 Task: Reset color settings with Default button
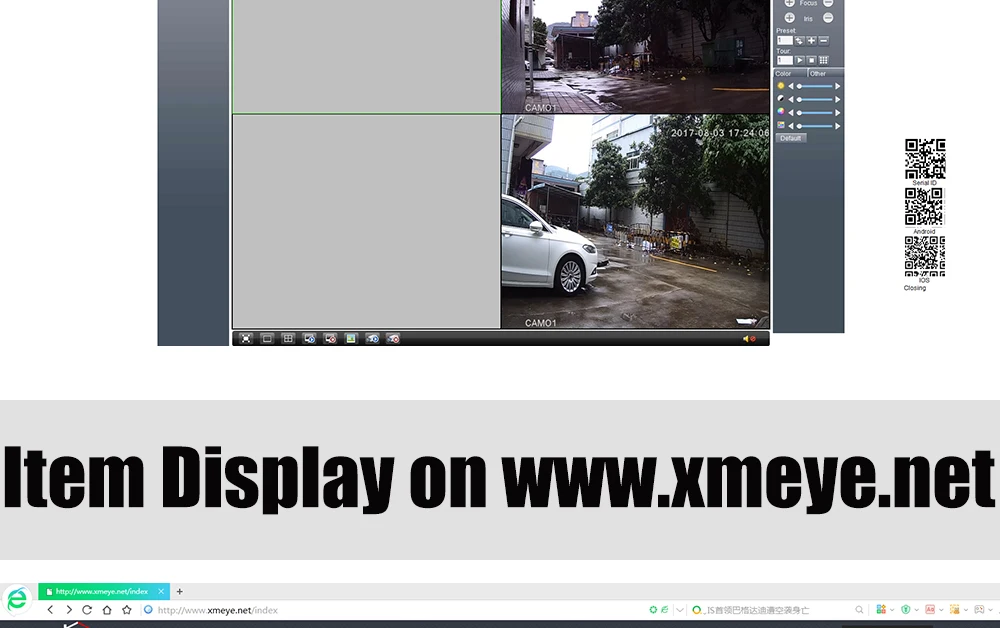coord(791,138)
